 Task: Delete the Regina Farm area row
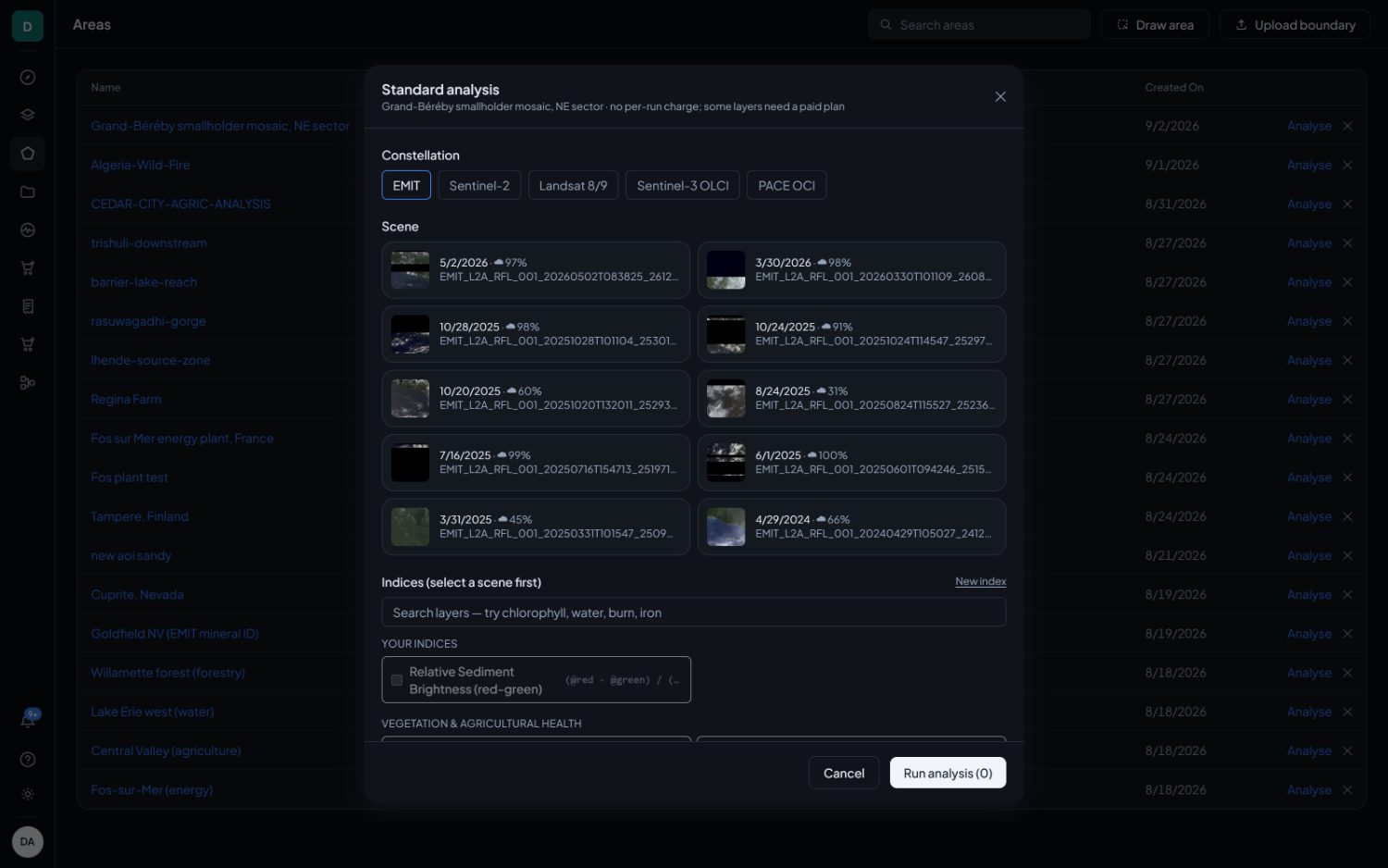click(x=1347, y=399)
